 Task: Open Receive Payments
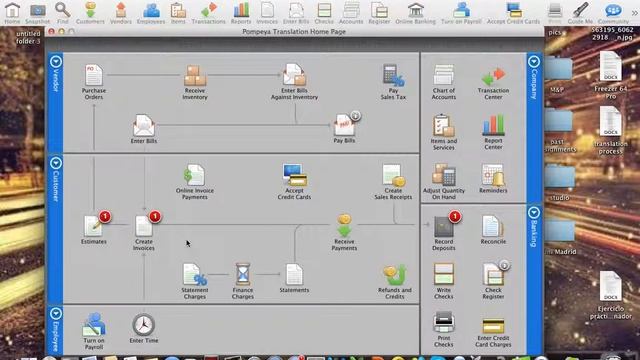pyautogui.click(x=344, y=233)
